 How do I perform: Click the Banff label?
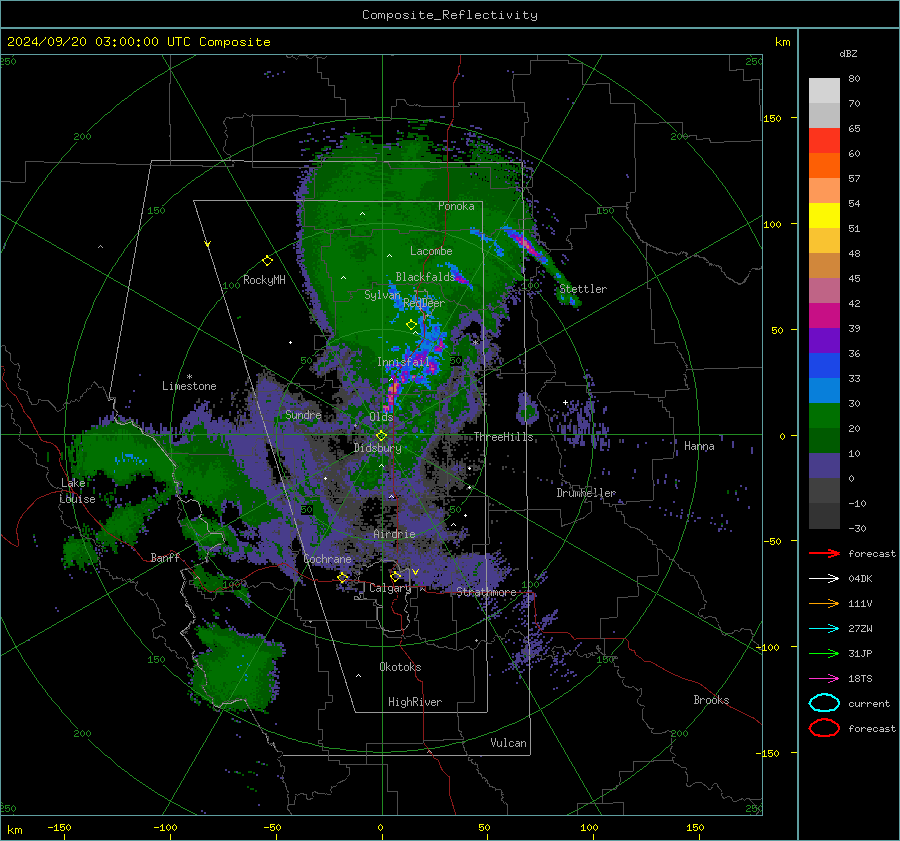(165, 557)
